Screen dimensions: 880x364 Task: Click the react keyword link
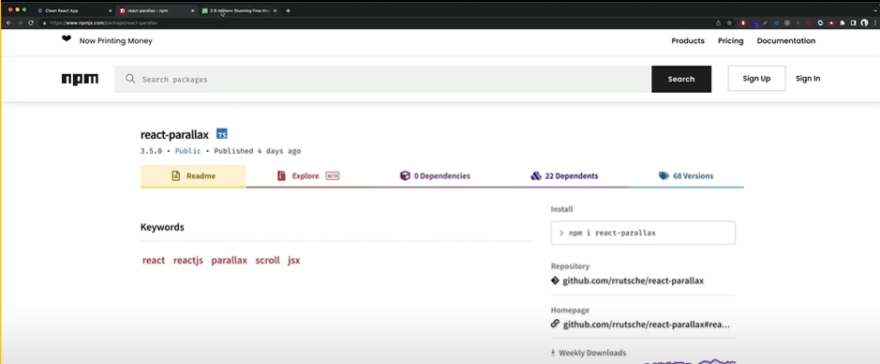(x=154, y=260)
